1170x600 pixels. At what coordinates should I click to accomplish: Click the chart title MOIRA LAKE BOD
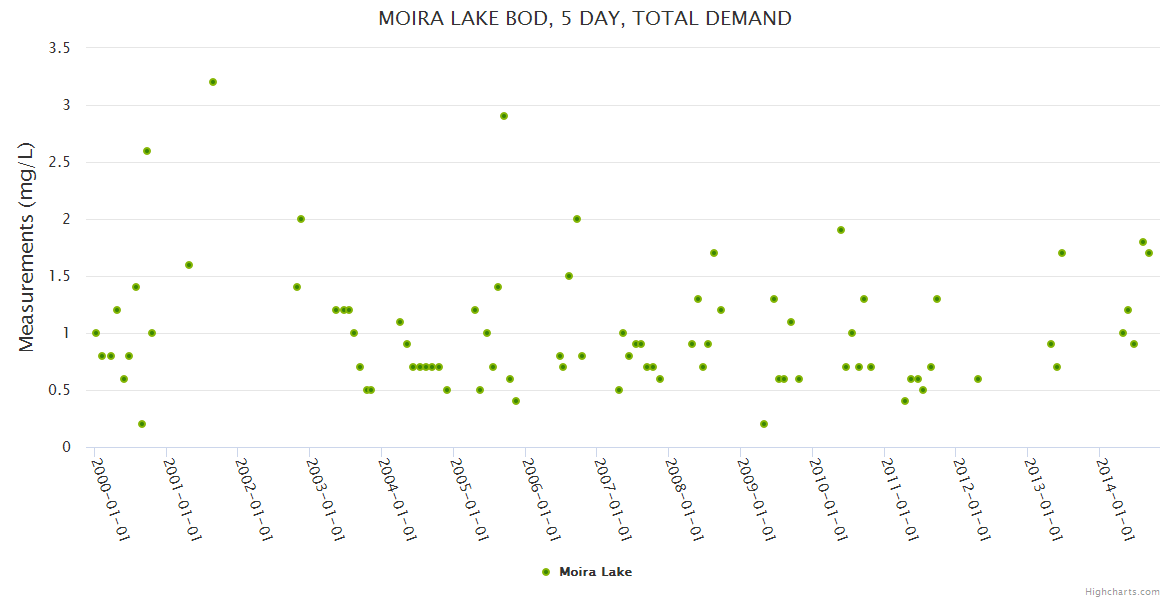coord(585,18)
